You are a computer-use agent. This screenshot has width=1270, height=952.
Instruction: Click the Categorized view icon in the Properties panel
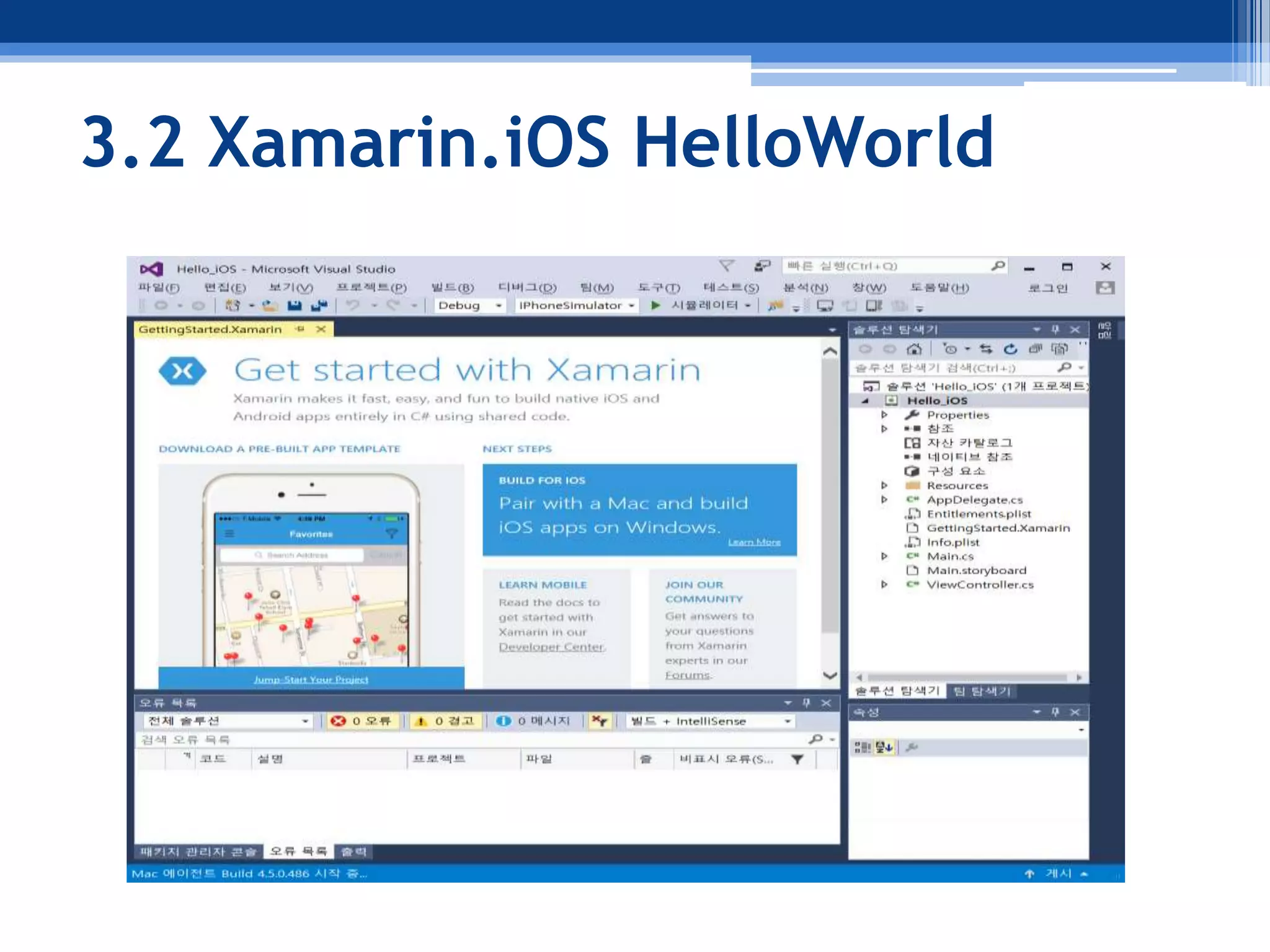(862, 747)
